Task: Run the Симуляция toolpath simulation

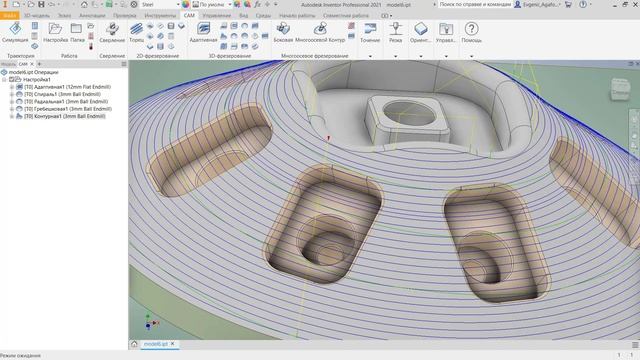Action: pos(15,33)
